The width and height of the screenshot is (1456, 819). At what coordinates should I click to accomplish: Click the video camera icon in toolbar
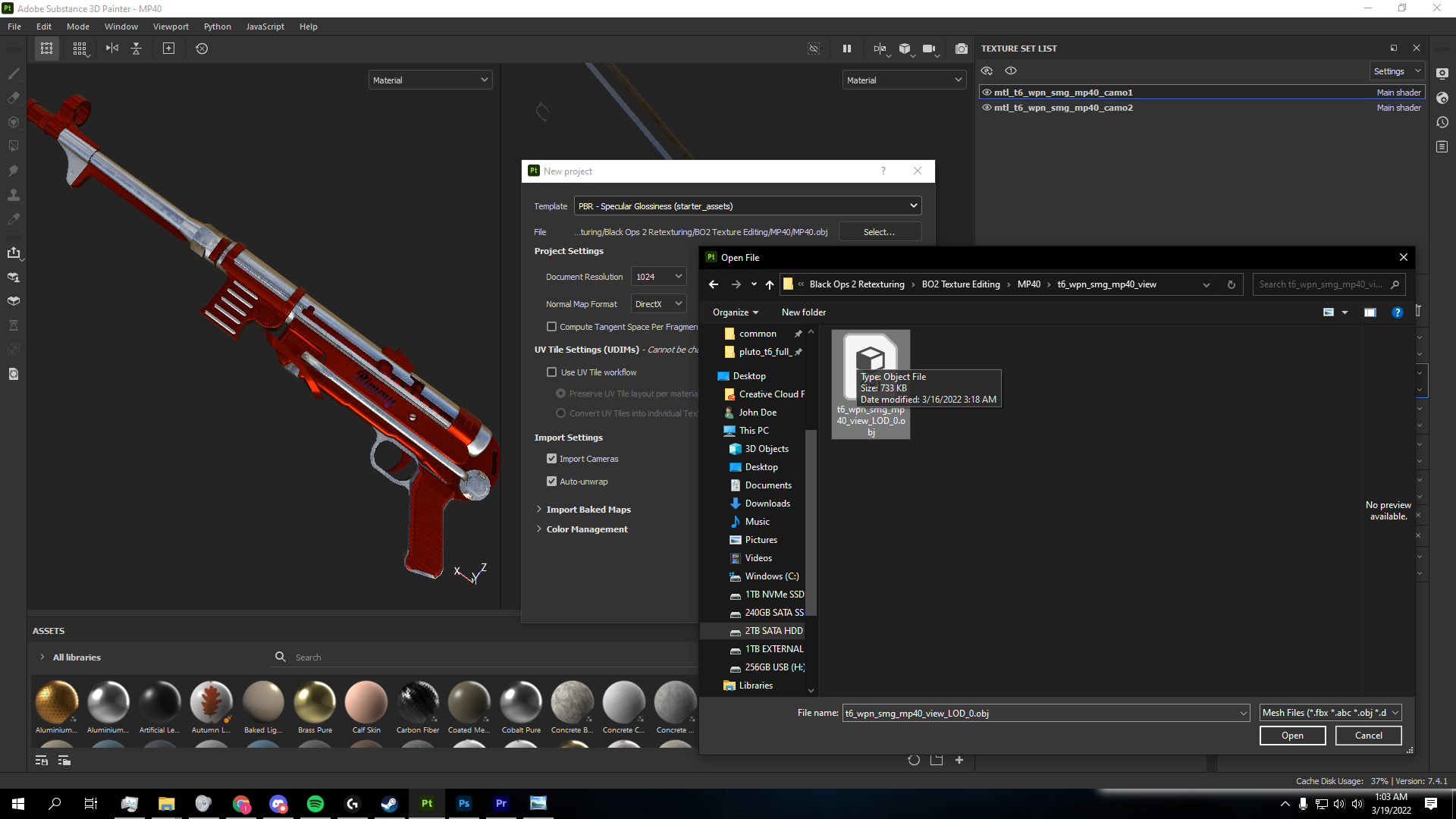pos(930,49)
